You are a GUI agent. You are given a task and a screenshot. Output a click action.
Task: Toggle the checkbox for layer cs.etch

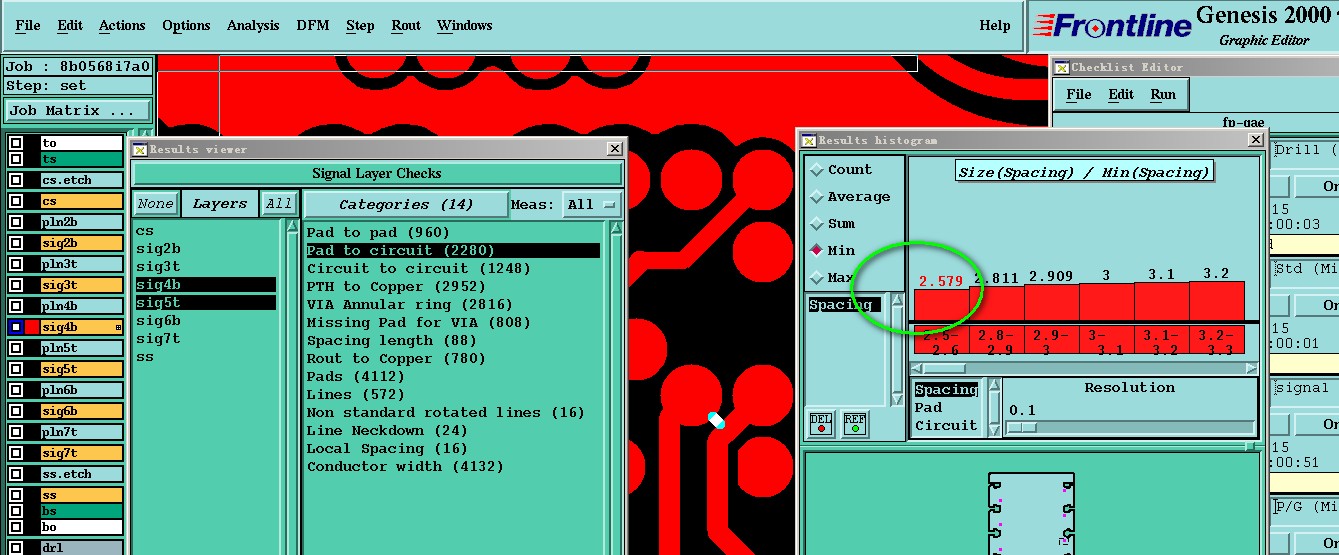[16, 180]
